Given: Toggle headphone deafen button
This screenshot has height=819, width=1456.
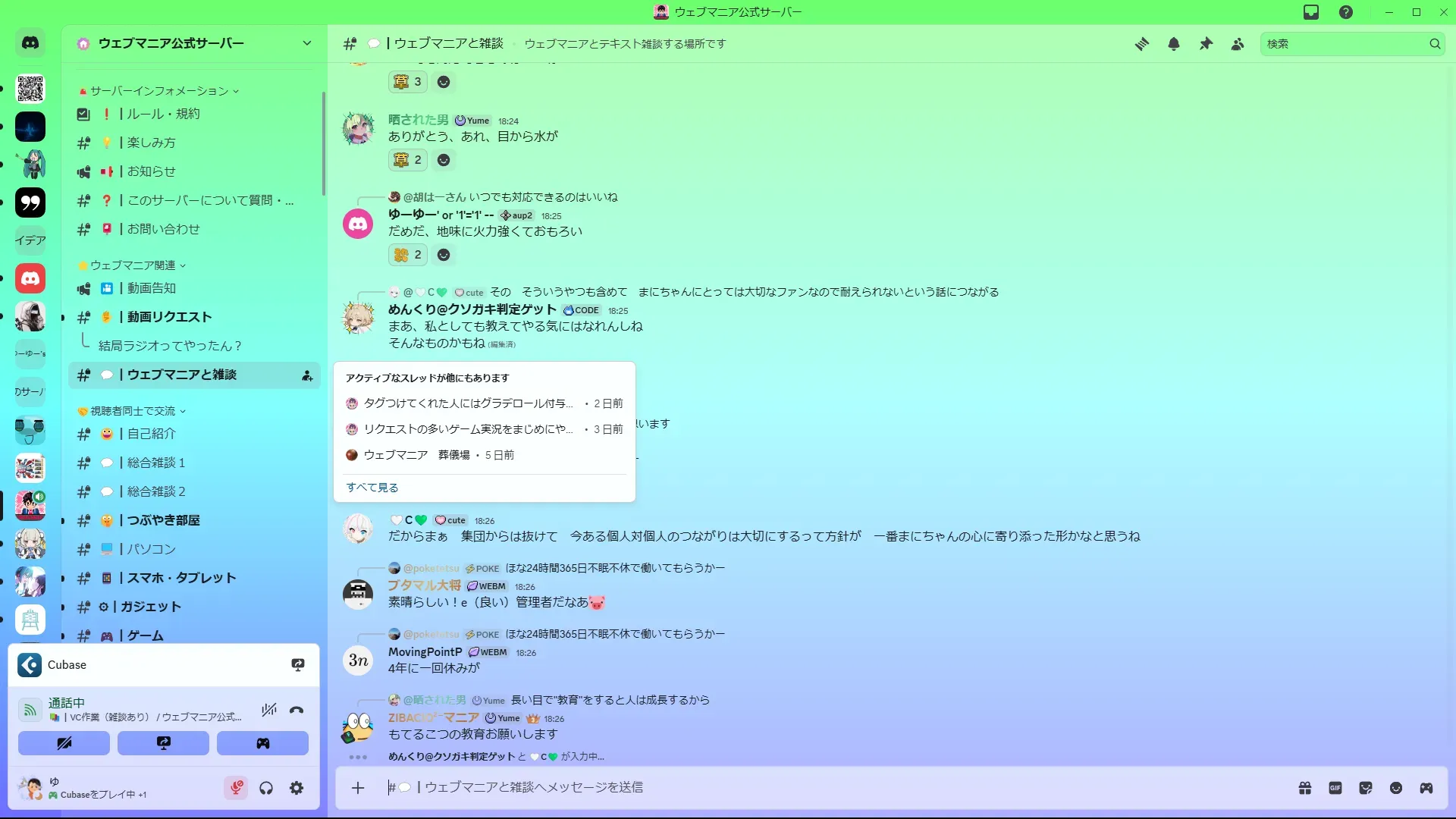Looking at the screenshot, I should coord(266,788).
